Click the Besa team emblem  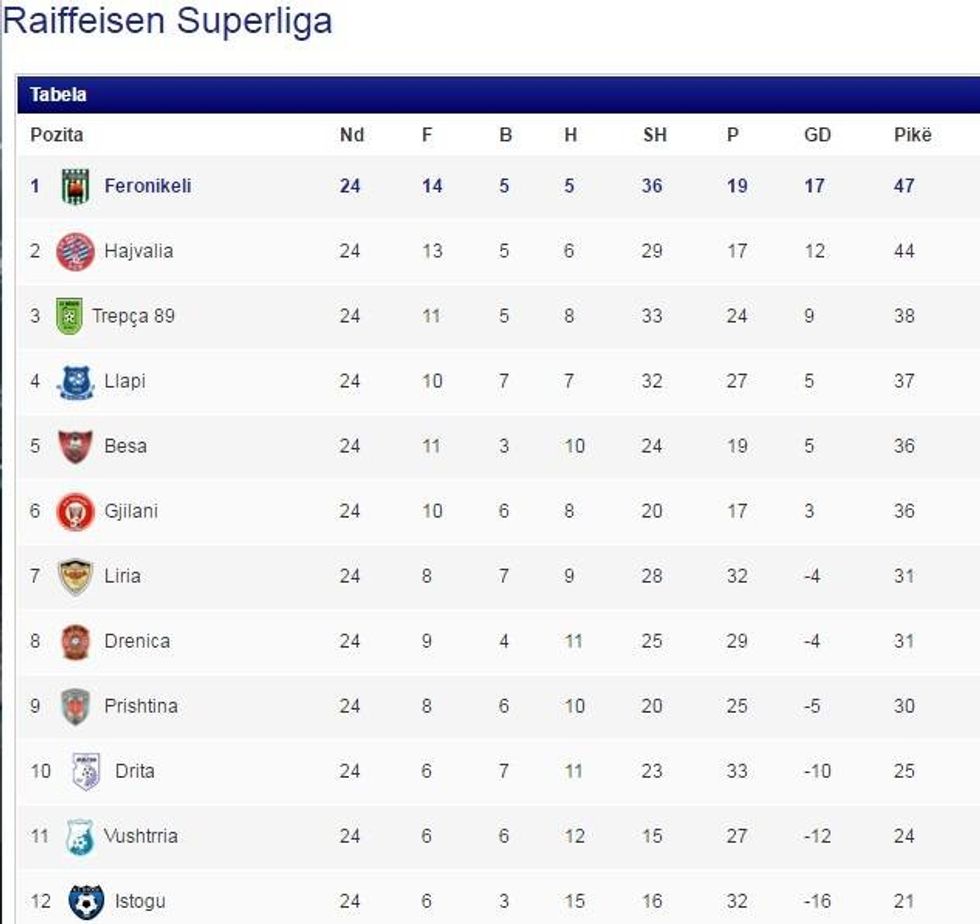[75, 446]
